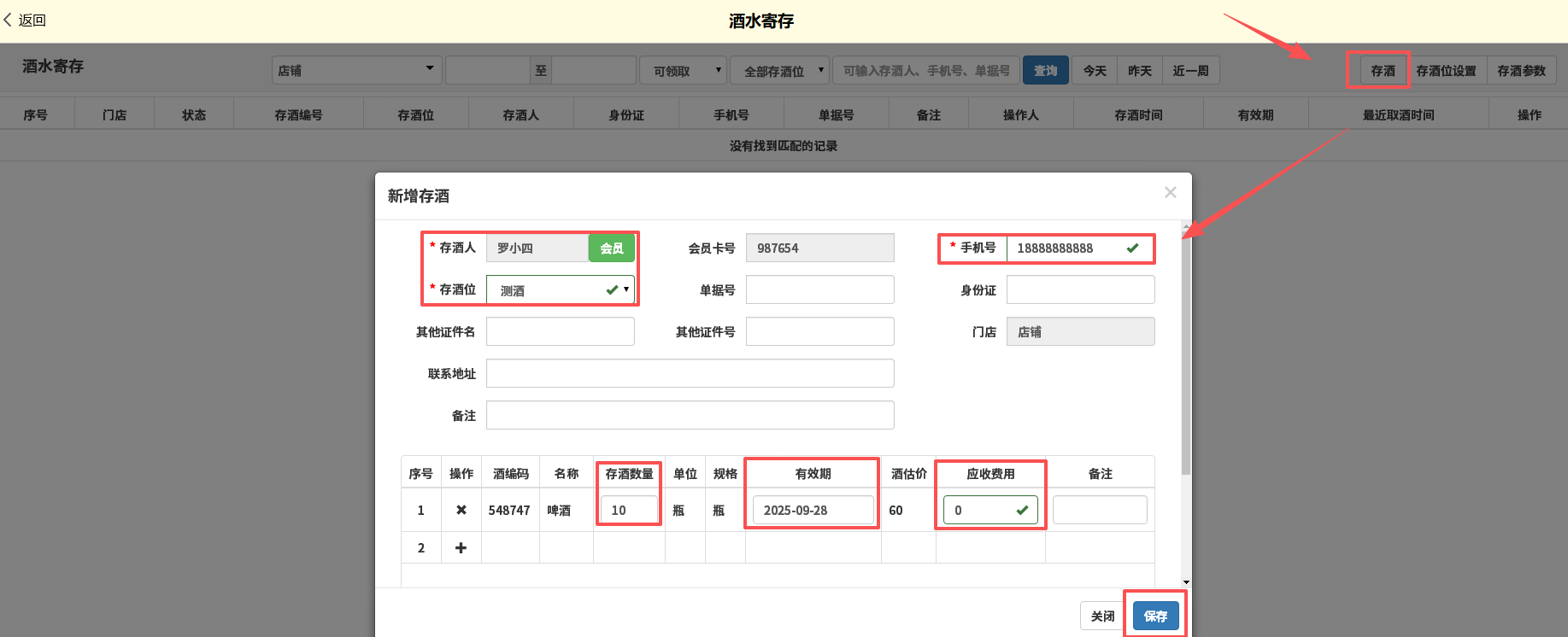Click the 有效期 date field 2025-09-28

pos(813,510)
